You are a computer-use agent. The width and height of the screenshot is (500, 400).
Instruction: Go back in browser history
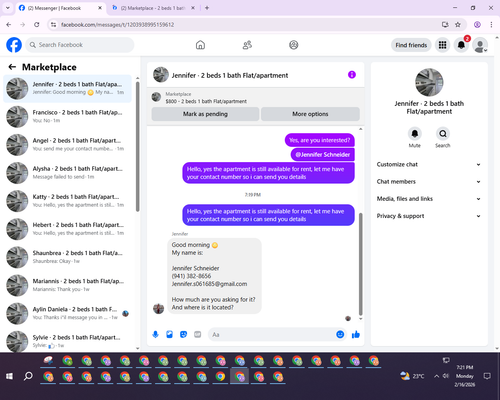9,24
